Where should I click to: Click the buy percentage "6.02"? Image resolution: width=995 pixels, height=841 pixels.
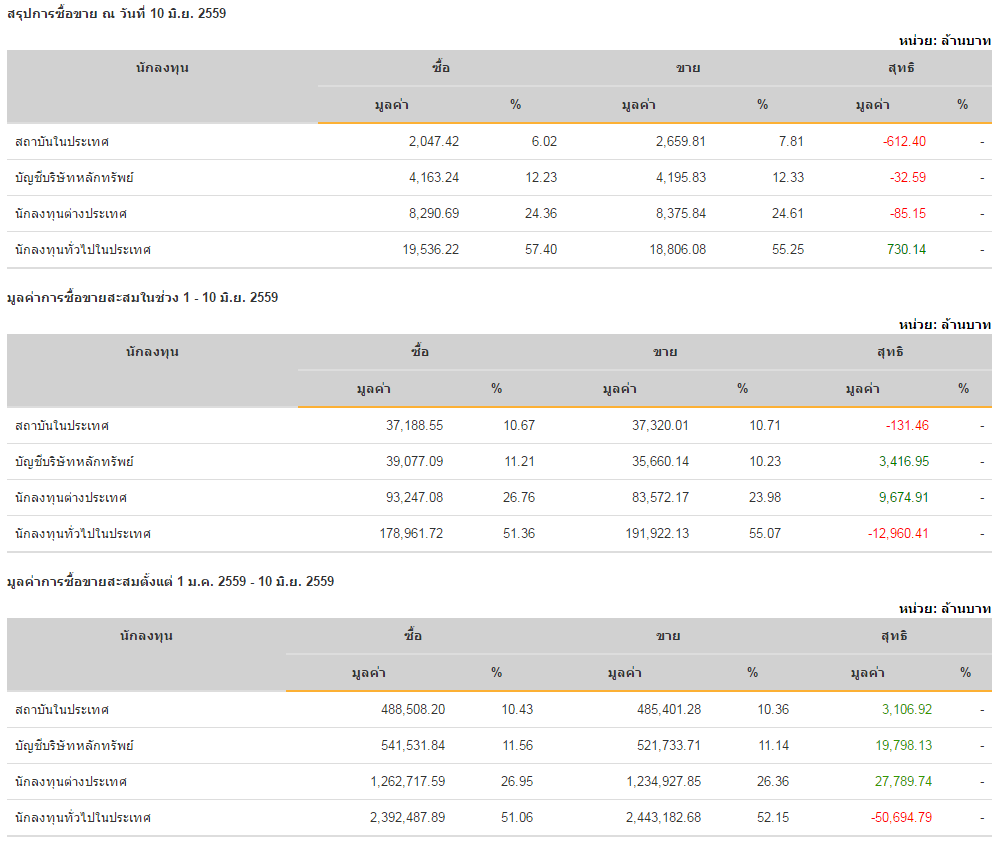click(x=544, y=142)
